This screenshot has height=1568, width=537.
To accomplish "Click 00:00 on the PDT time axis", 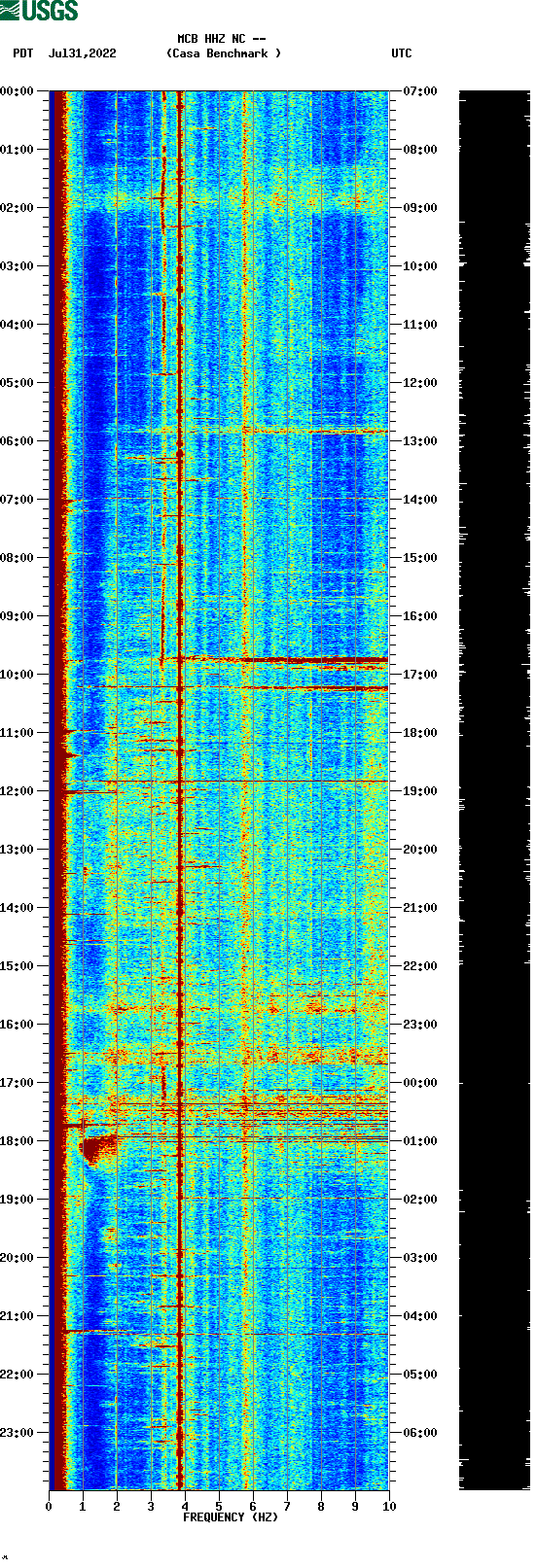I will click(x=17, y=91).
